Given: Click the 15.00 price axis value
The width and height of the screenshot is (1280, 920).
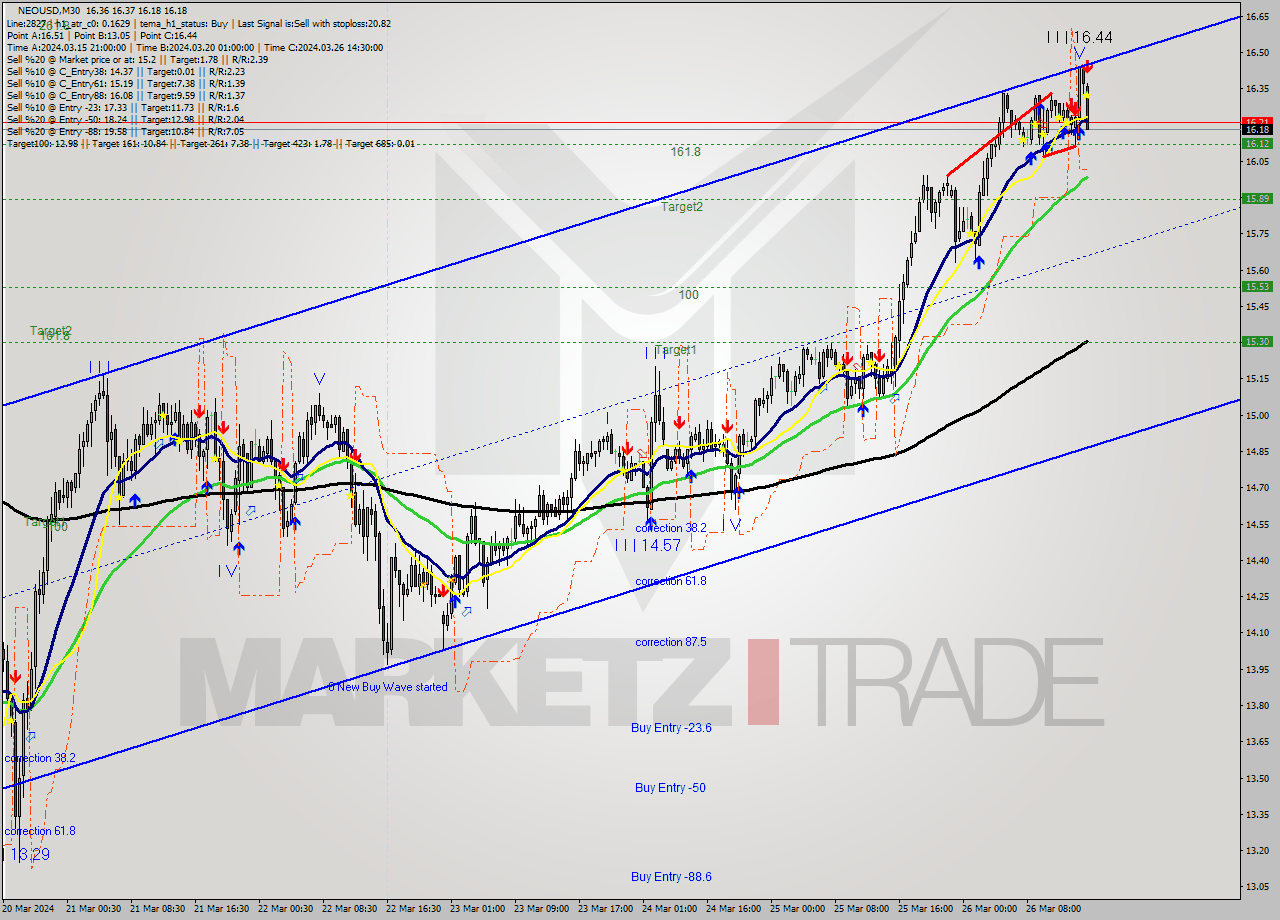Looking at the screenshot, I should point(1257,415).
